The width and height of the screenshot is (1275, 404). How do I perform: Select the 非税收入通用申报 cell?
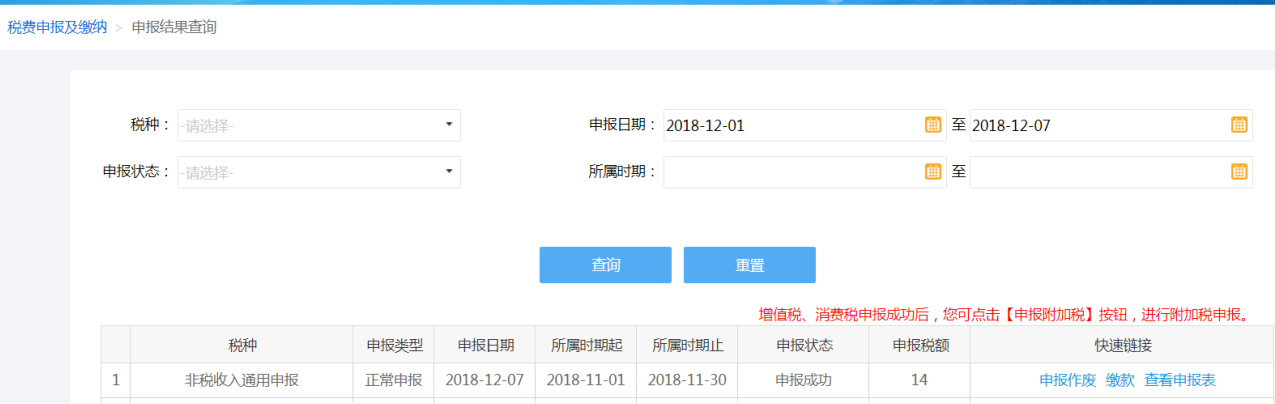[242, 380]
